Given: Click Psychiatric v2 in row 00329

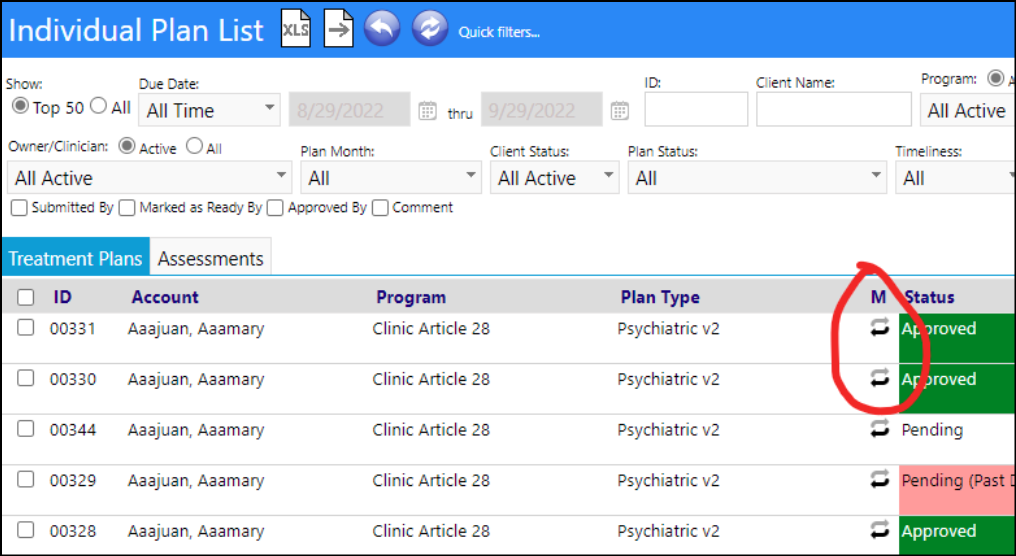Looking at the screenshot, I should click(x=668, y=480).
